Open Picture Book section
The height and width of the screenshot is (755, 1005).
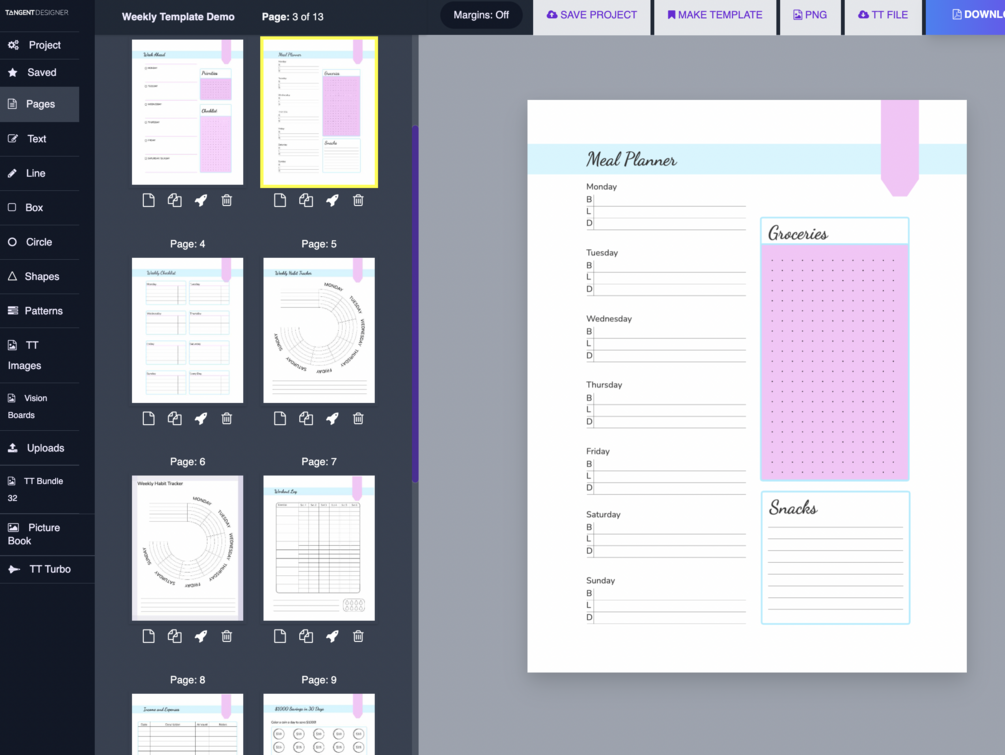tap(39, 534)
